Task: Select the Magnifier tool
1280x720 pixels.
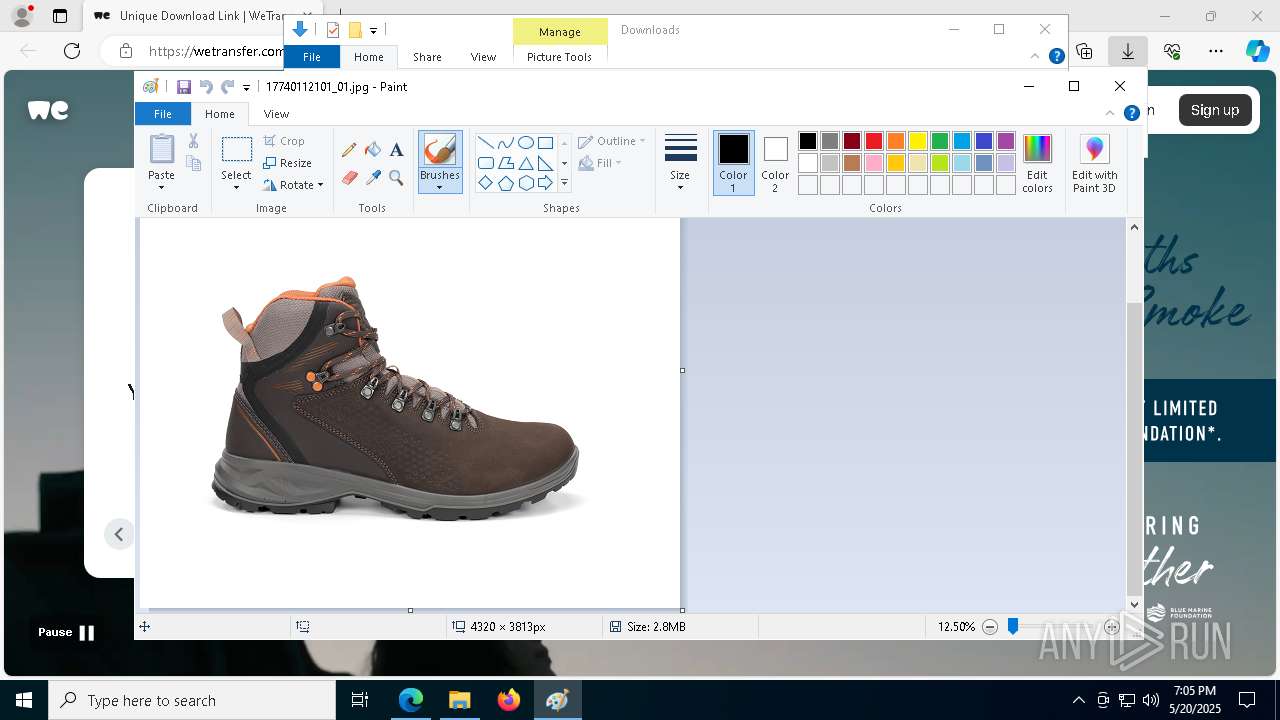Action: [396, 178]
